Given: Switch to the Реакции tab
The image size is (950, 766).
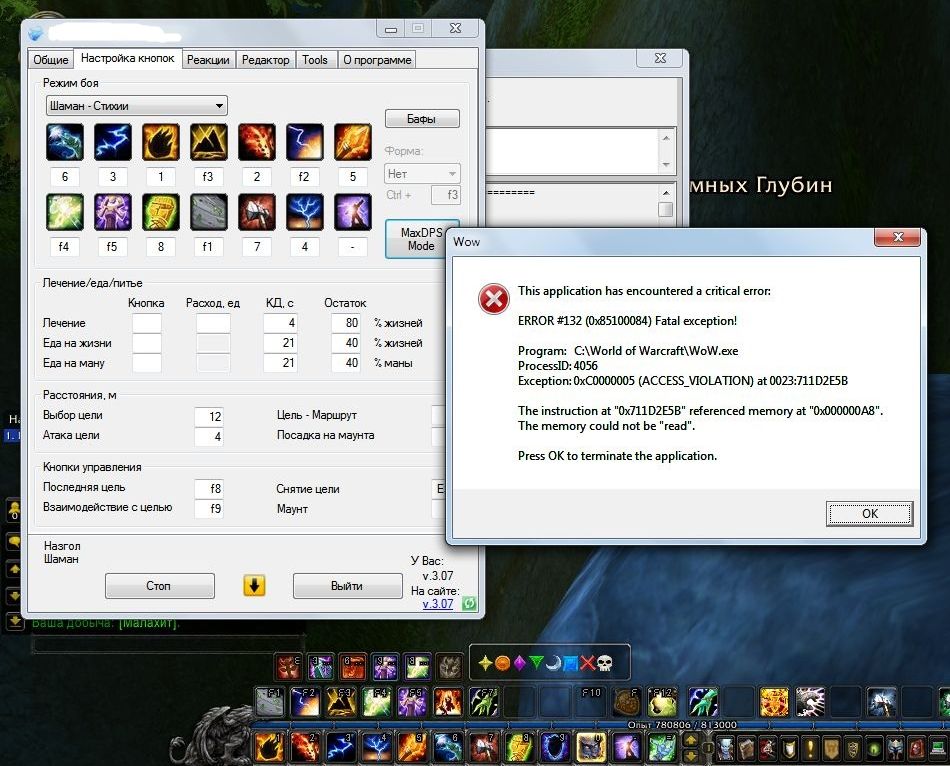Looking at the screenshot, I should point(208,60).
